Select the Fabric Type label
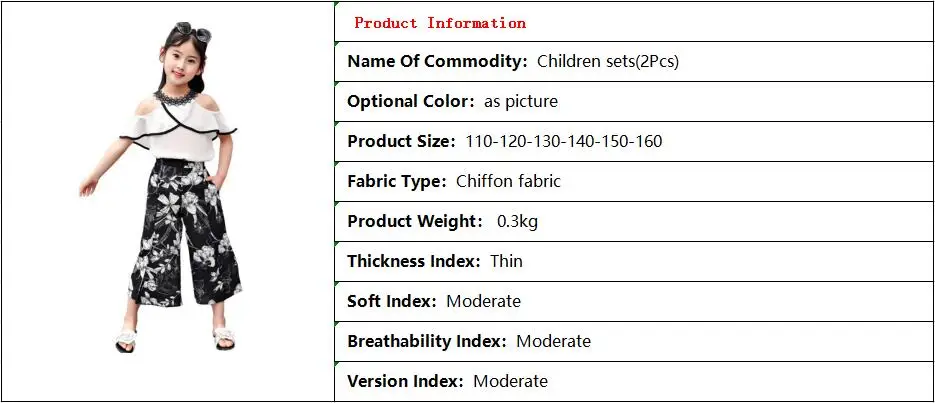Viewport: 935px width, 403px height. [x=397, y=181]
